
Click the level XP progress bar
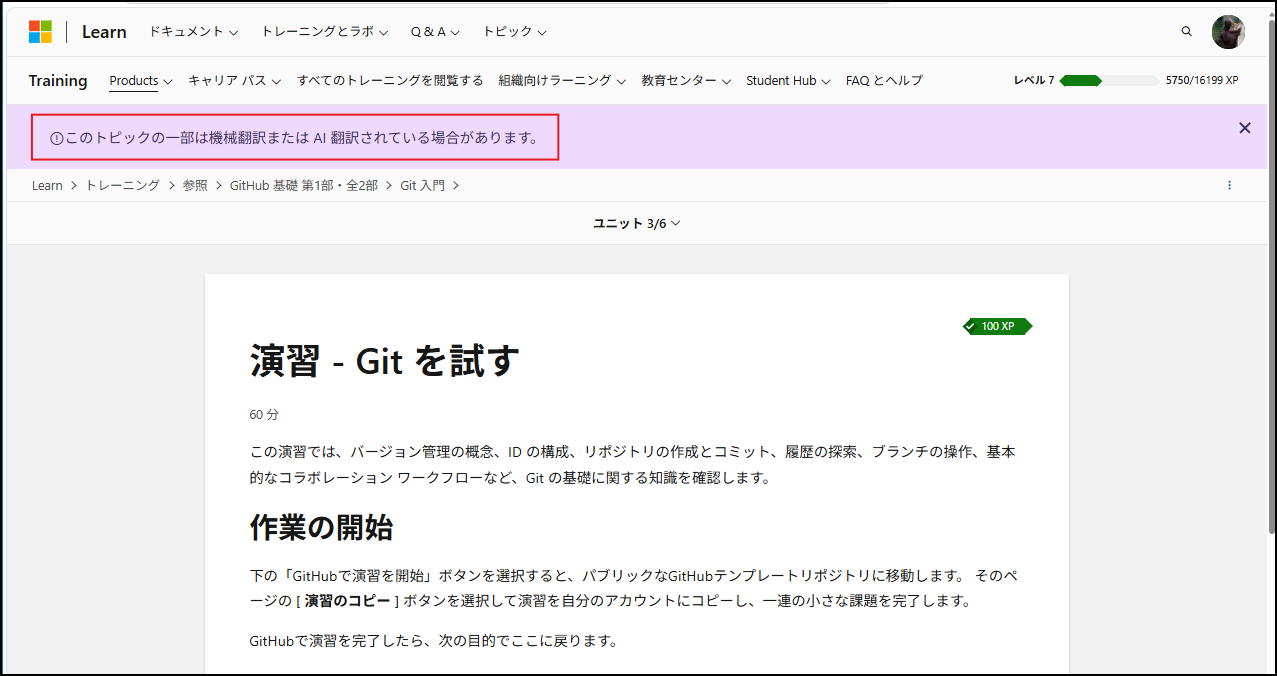point(1110,80)
